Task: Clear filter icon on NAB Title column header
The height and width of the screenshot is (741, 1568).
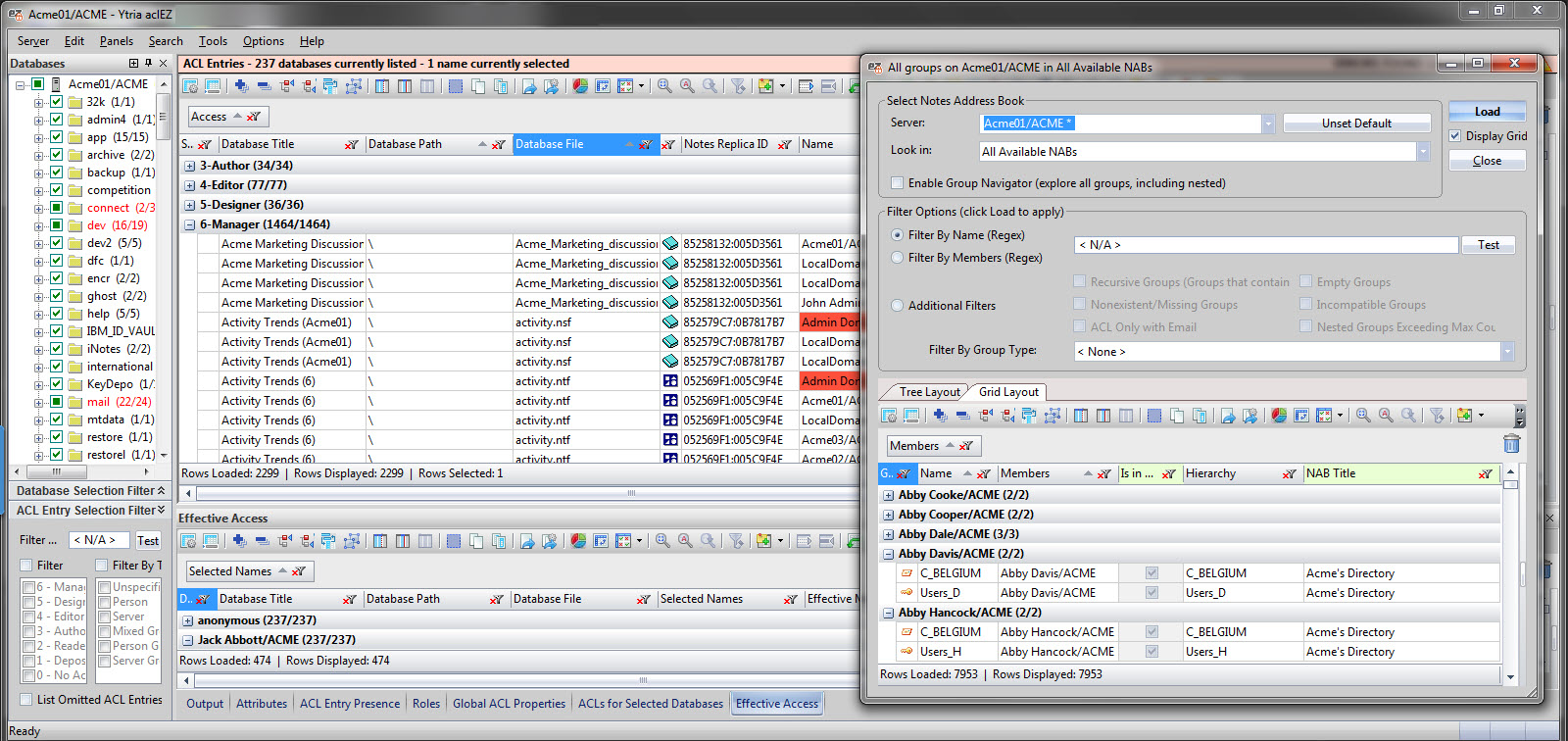Action: pos(1486,473)
